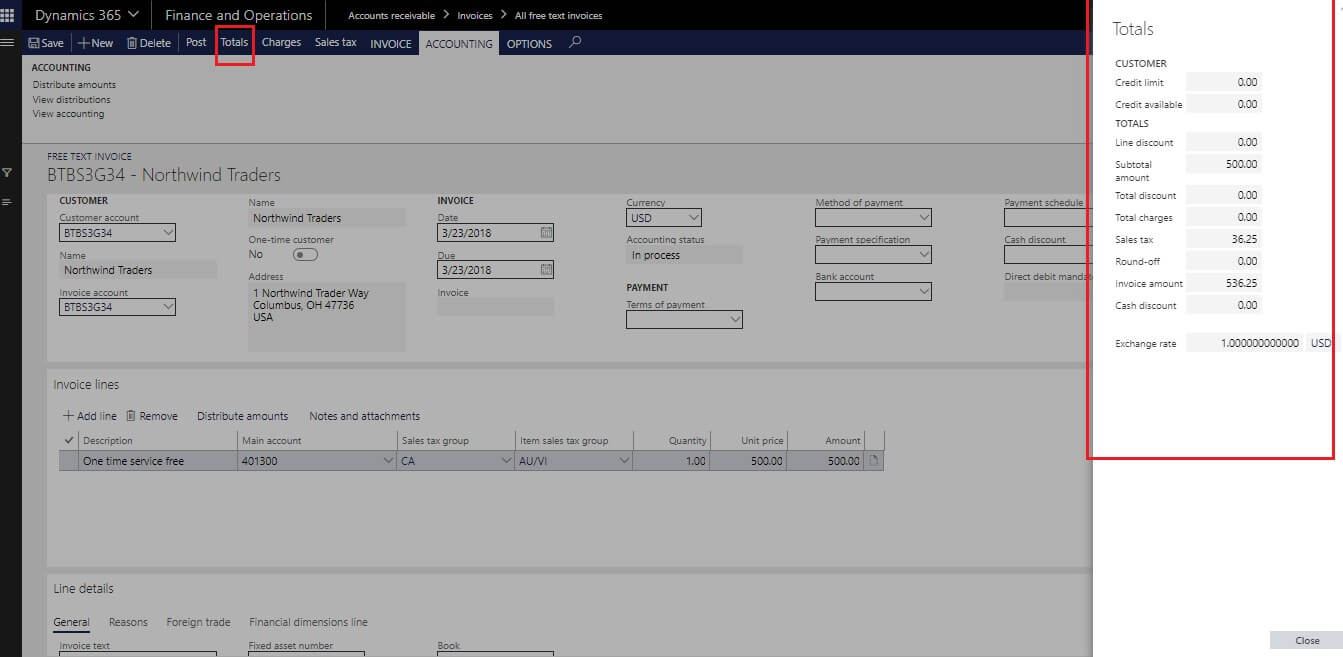Click Sales tax in the action pane
The height and width of the screenshot is (657, 1343).
[x=335, y=43]
